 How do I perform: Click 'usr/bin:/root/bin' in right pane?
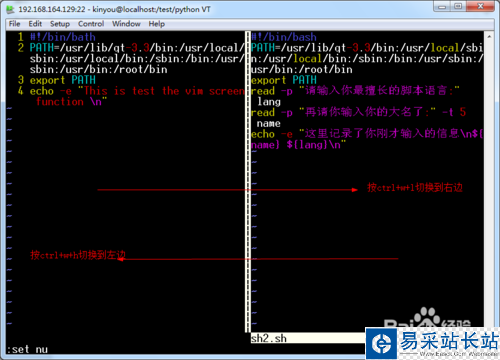coord(301,69)
